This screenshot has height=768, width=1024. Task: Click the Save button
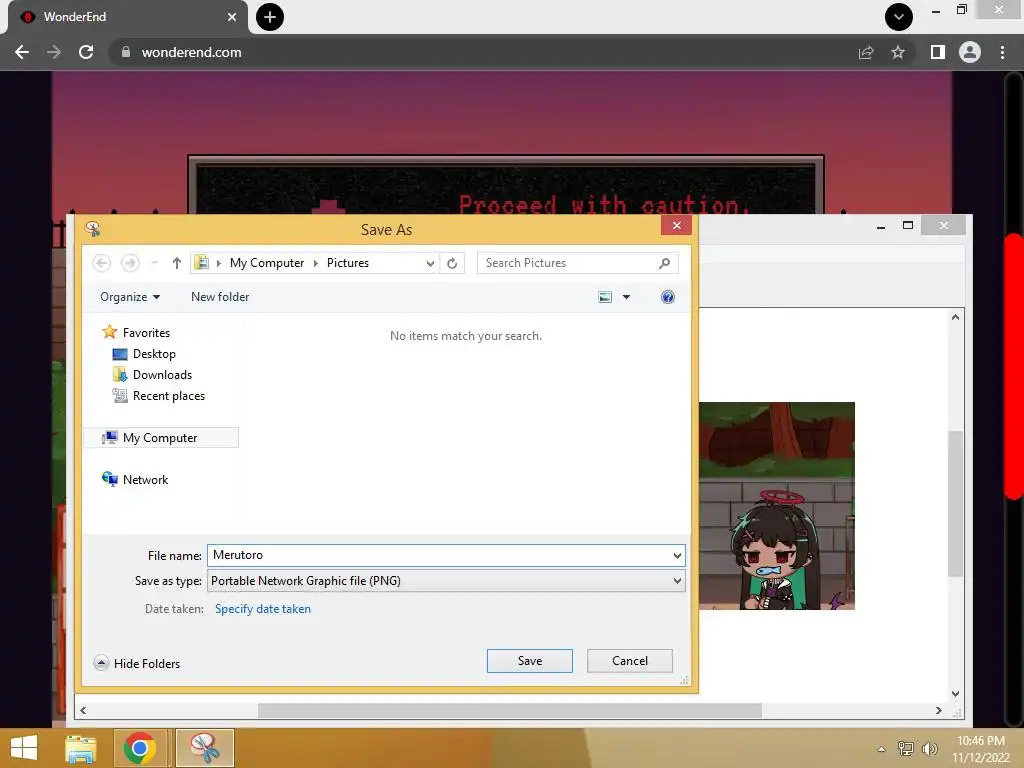[530, 661]
